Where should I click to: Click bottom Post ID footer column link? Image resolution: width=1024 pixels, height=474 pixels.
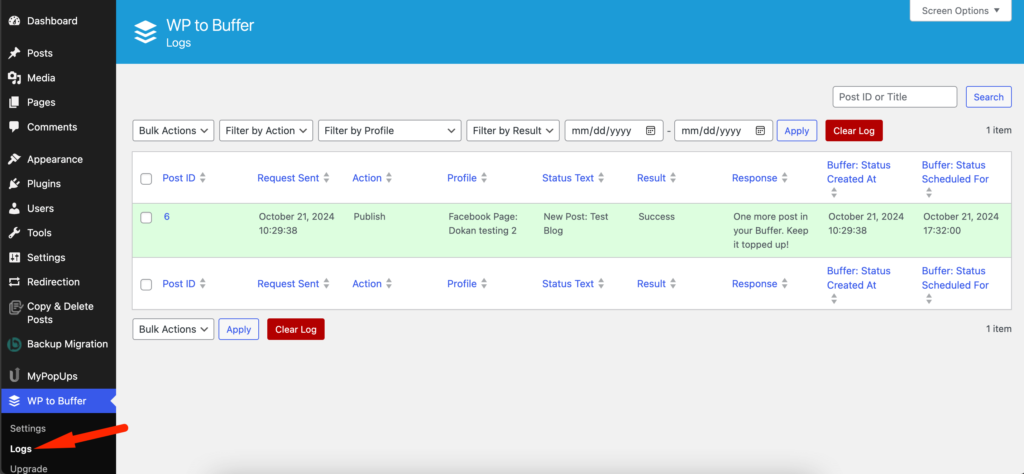click(x=179, y=283)
